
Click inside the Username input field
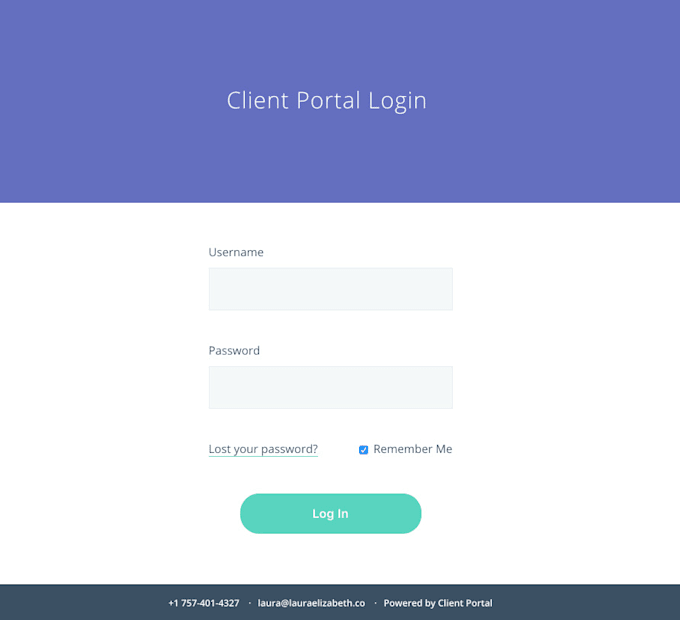(330, 289)
